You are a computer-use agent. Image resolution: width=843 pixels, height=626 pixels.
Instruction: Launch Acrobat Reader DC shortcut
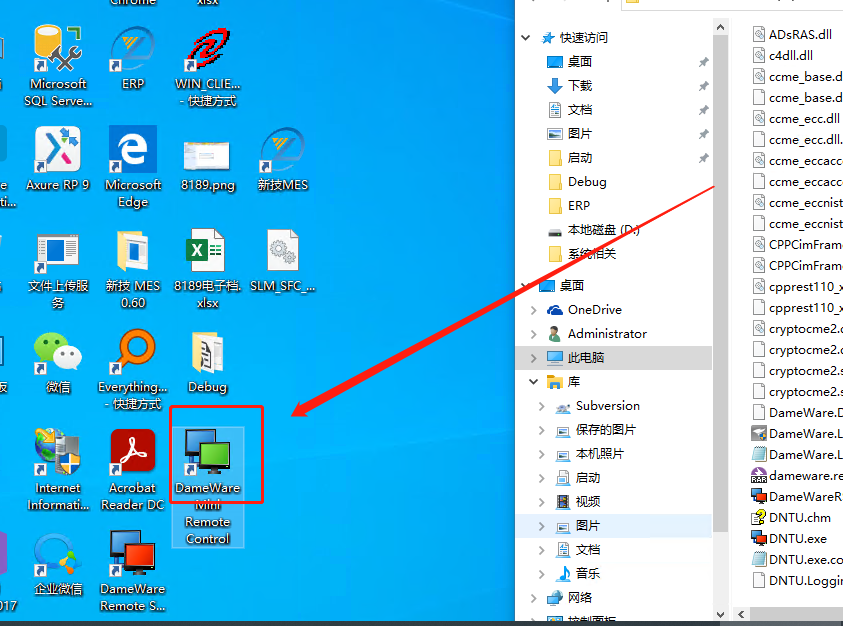(133, 470)
